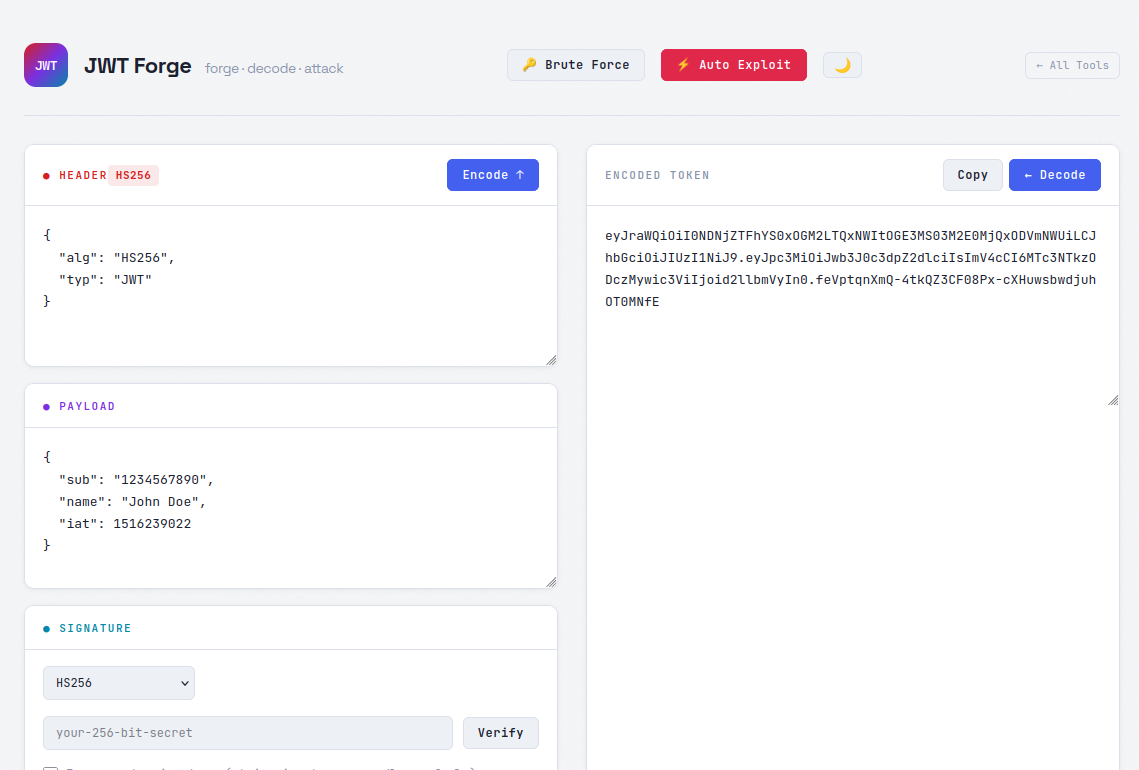Click the lightning icon on Auto Exploit

(682, 64)
